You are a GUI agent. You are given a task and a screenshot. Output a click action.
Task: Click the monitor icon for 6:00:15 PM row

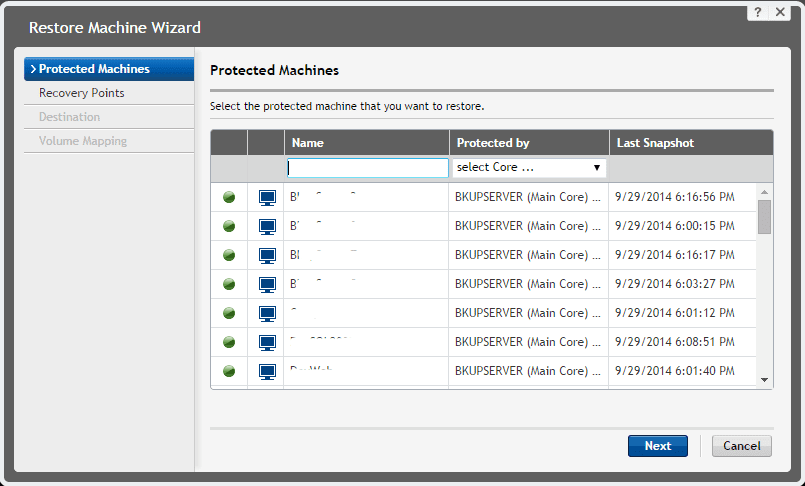pyautogui.click(x=267, y=227)
